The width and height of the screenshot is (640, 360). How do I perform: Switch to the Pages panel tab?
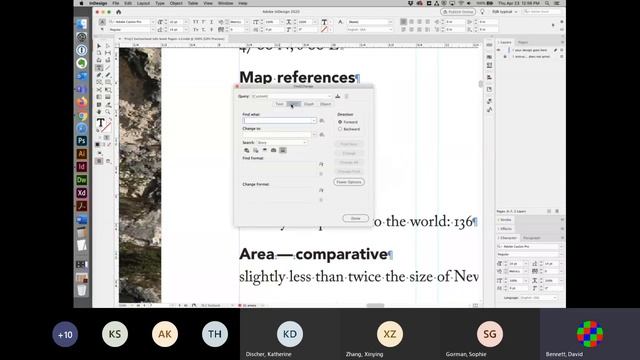523,42
